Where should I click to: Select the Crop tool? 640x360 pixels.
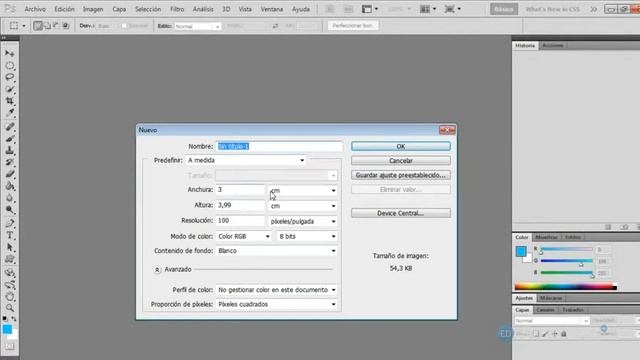click(x=10, y=101)
